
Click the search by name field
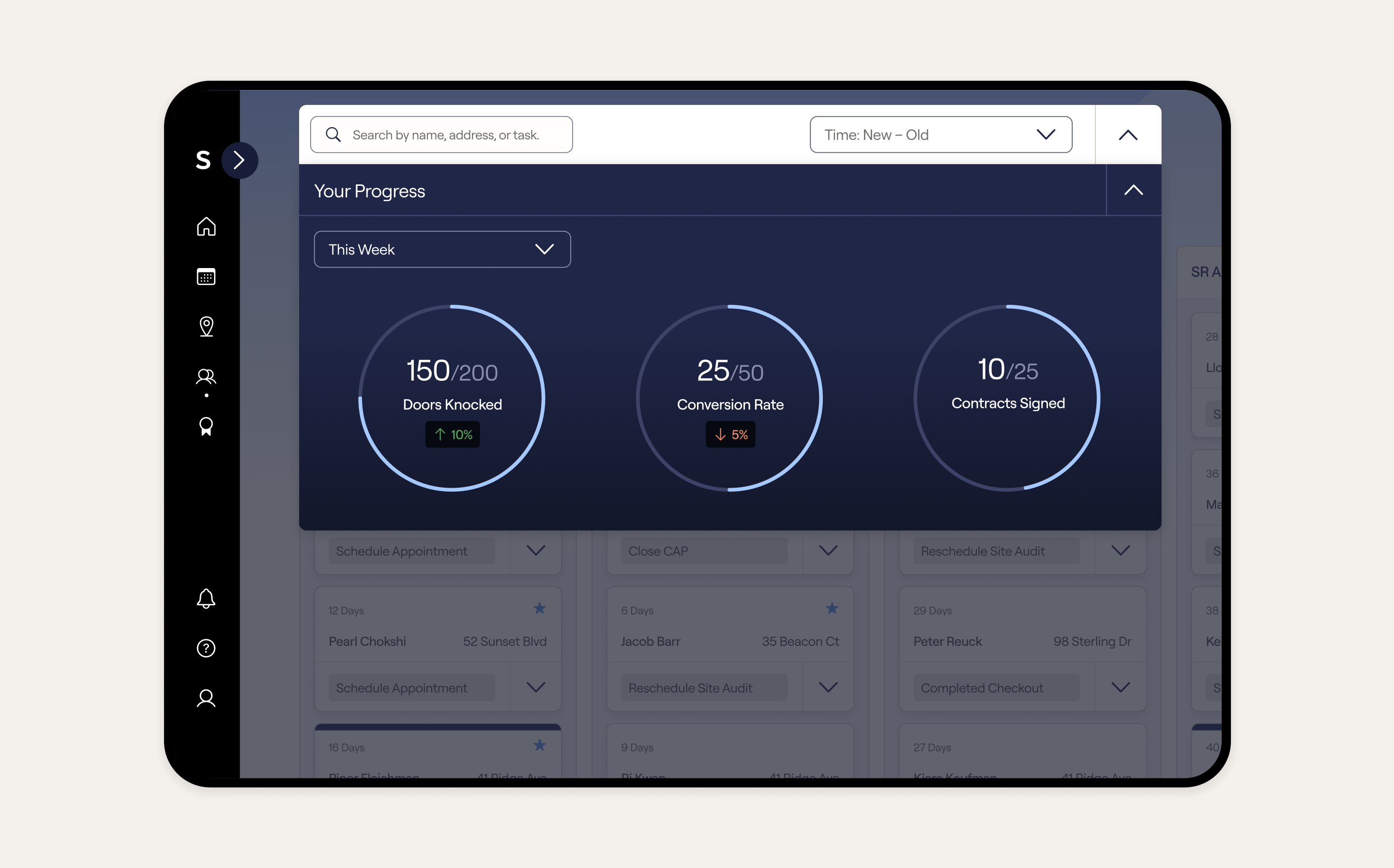(441, 135)
